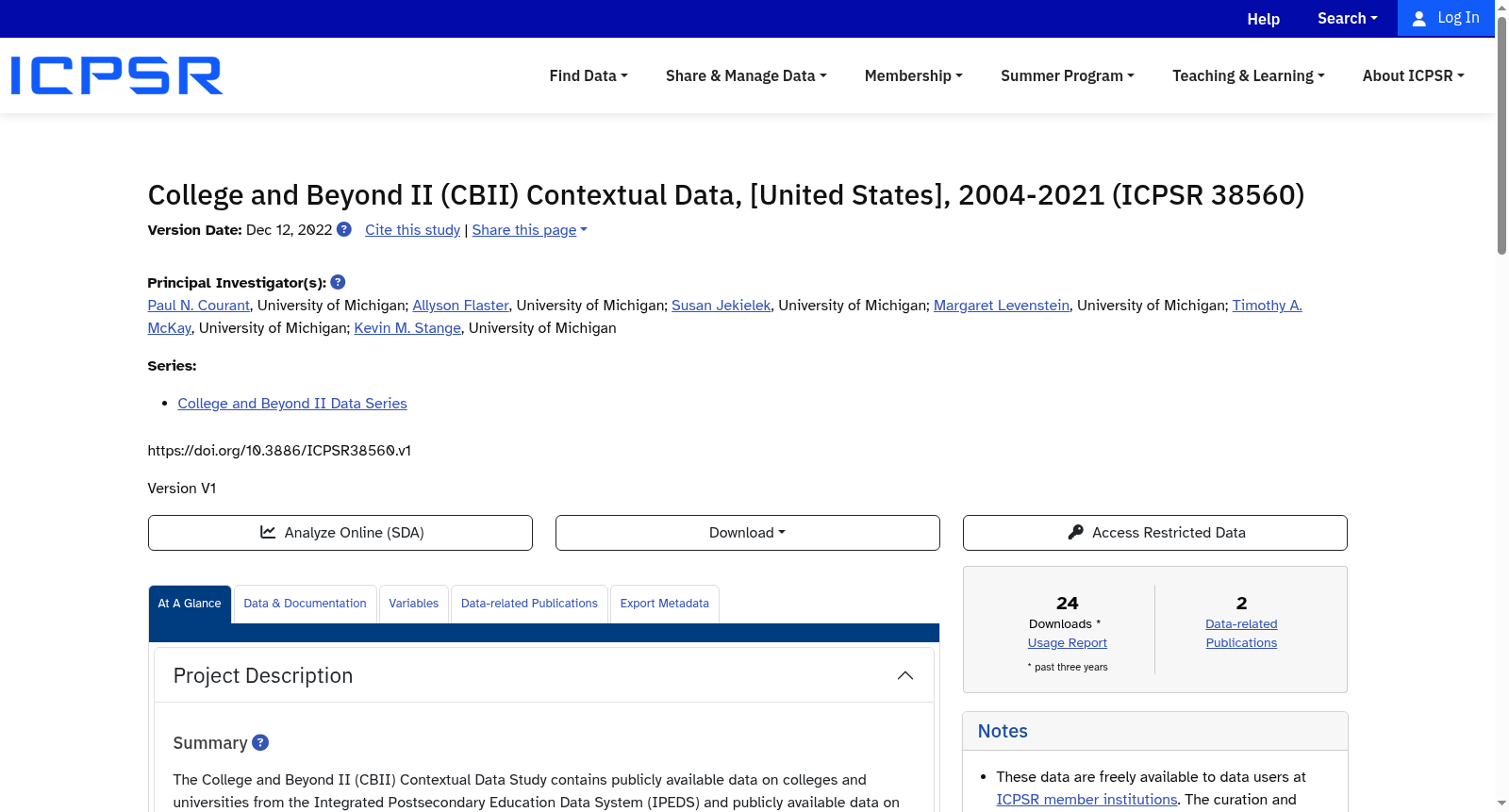Expand the Share & Manage Data menu
The image size is (1509, 812).
[746, 75]
